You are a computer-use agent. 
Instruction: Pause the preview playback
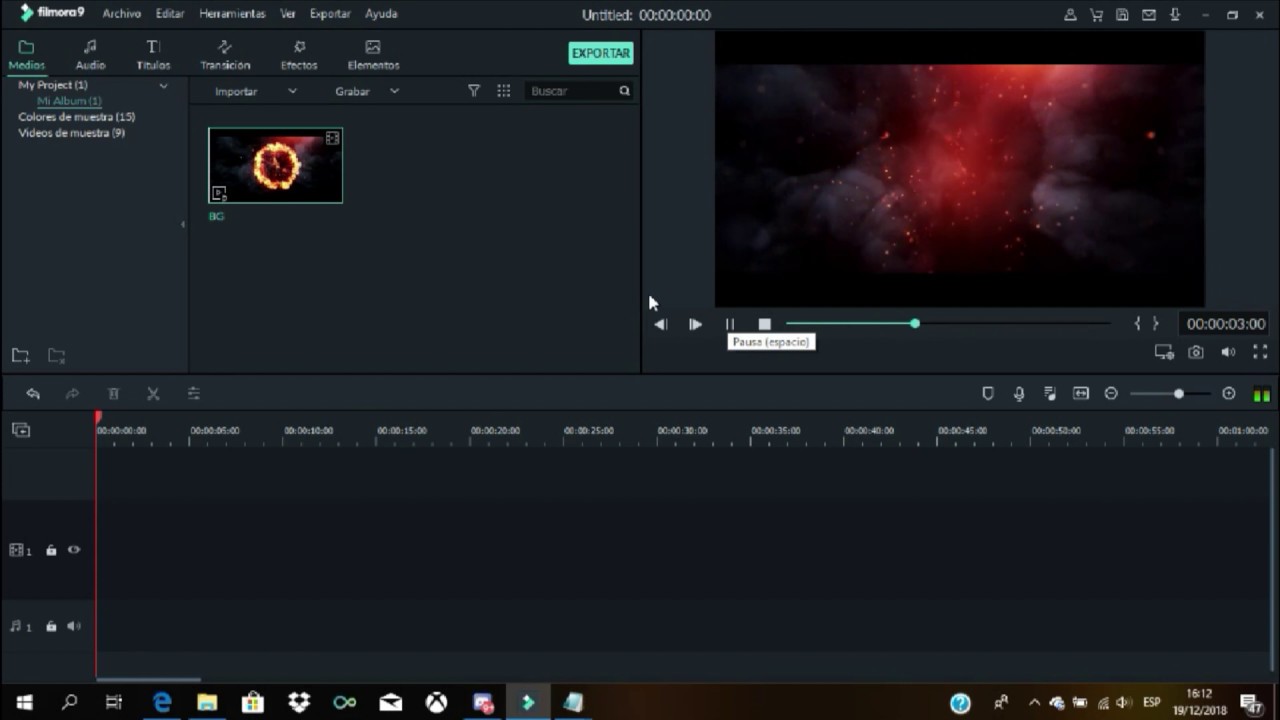730,324
